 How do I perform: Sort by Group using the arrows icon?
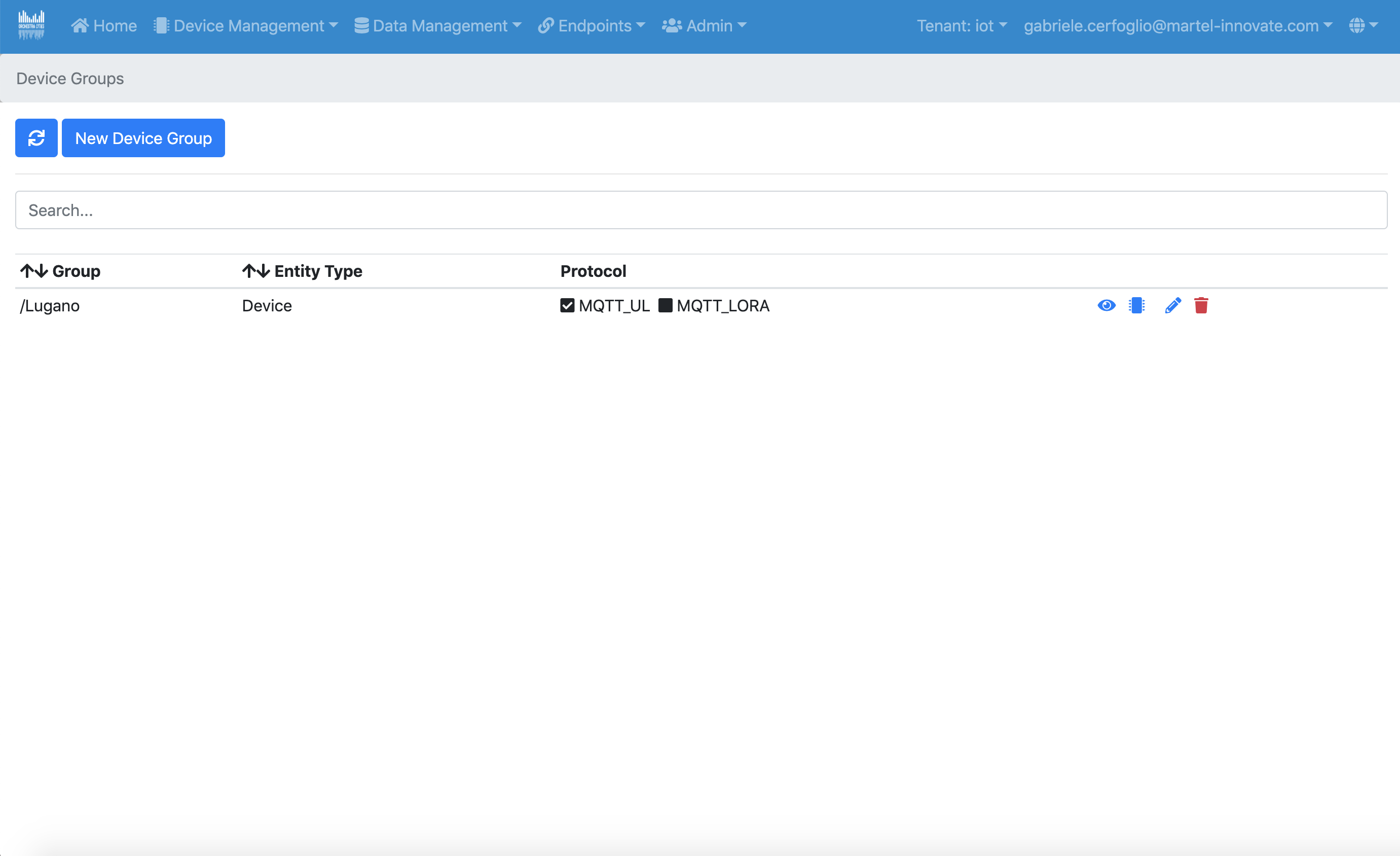tap(34, 271)
